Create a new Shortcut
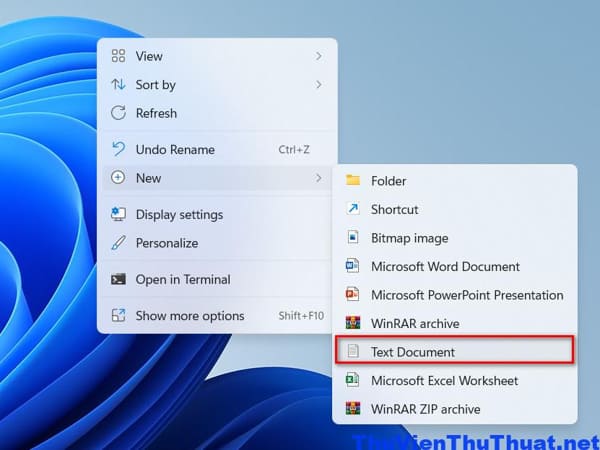 point(455,209)
